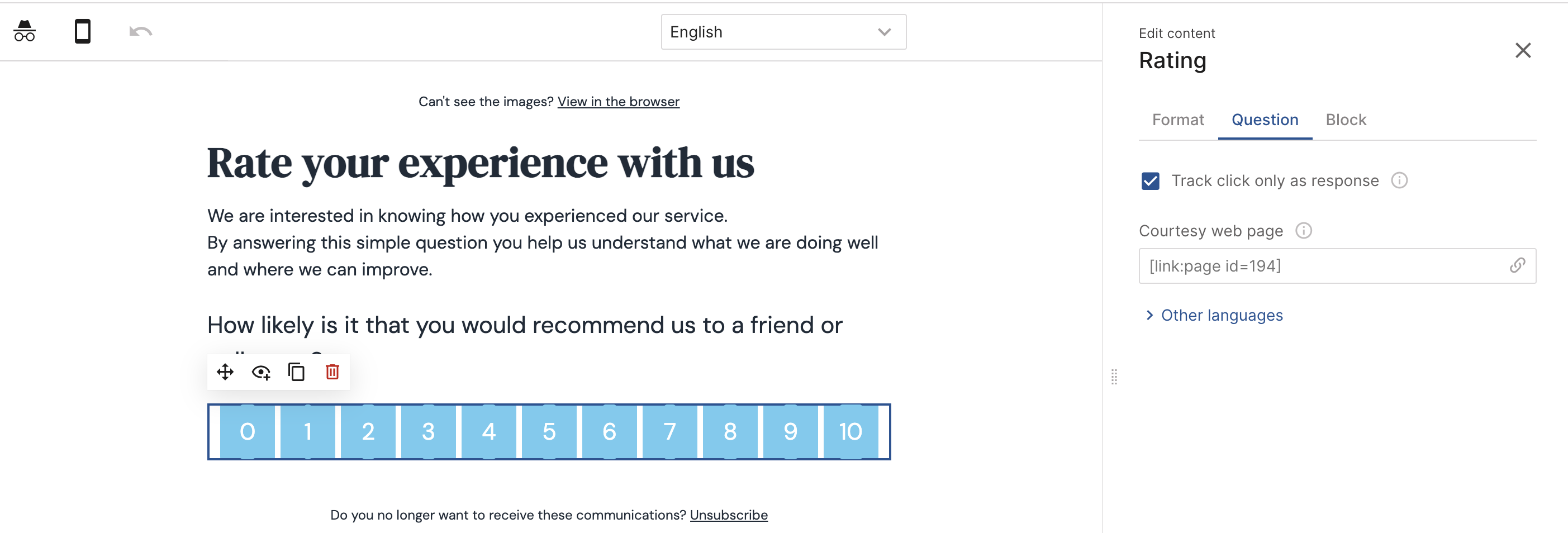This screenshot has width=1568, height=533.
Task: Open the English language dropdown
Action: pos(783,32)
